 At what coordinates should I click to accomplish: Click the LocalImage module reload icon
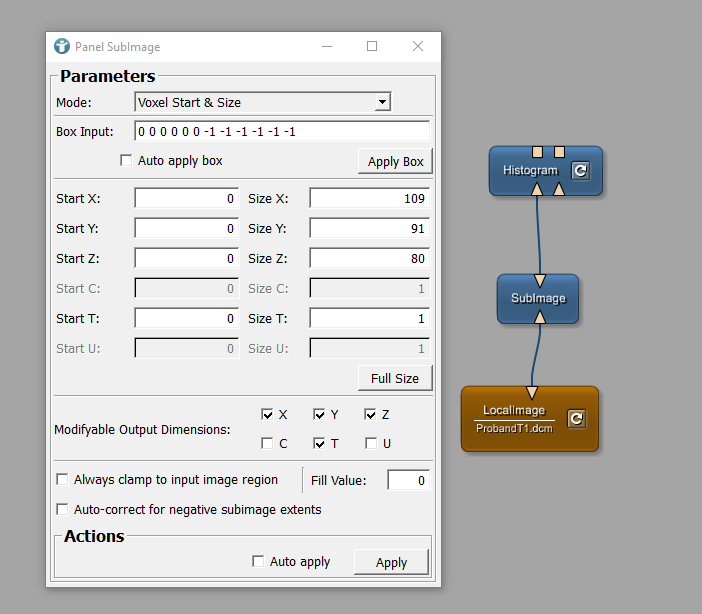576,419
